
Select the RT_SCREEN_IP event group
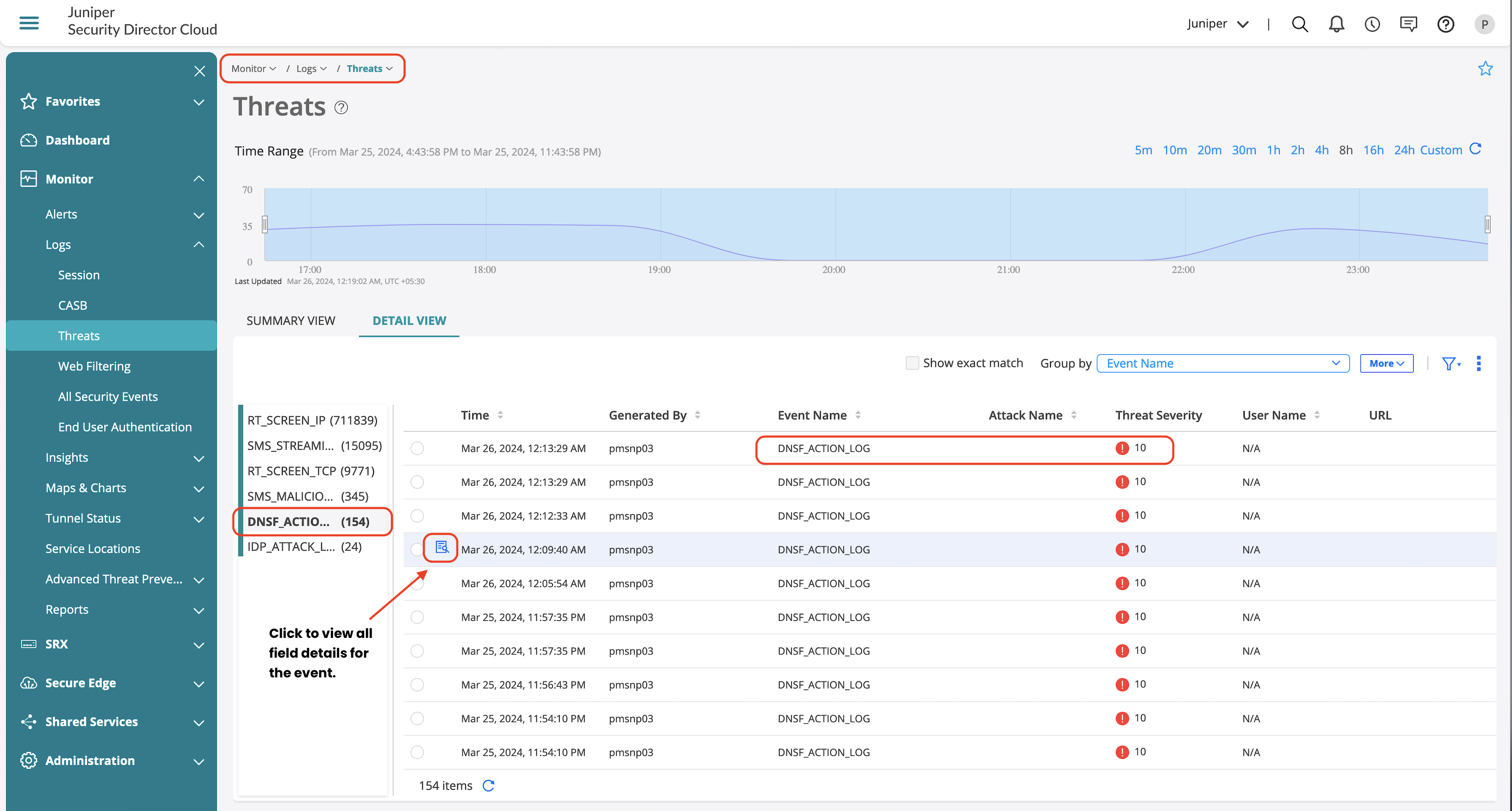(x=312, y=420)
